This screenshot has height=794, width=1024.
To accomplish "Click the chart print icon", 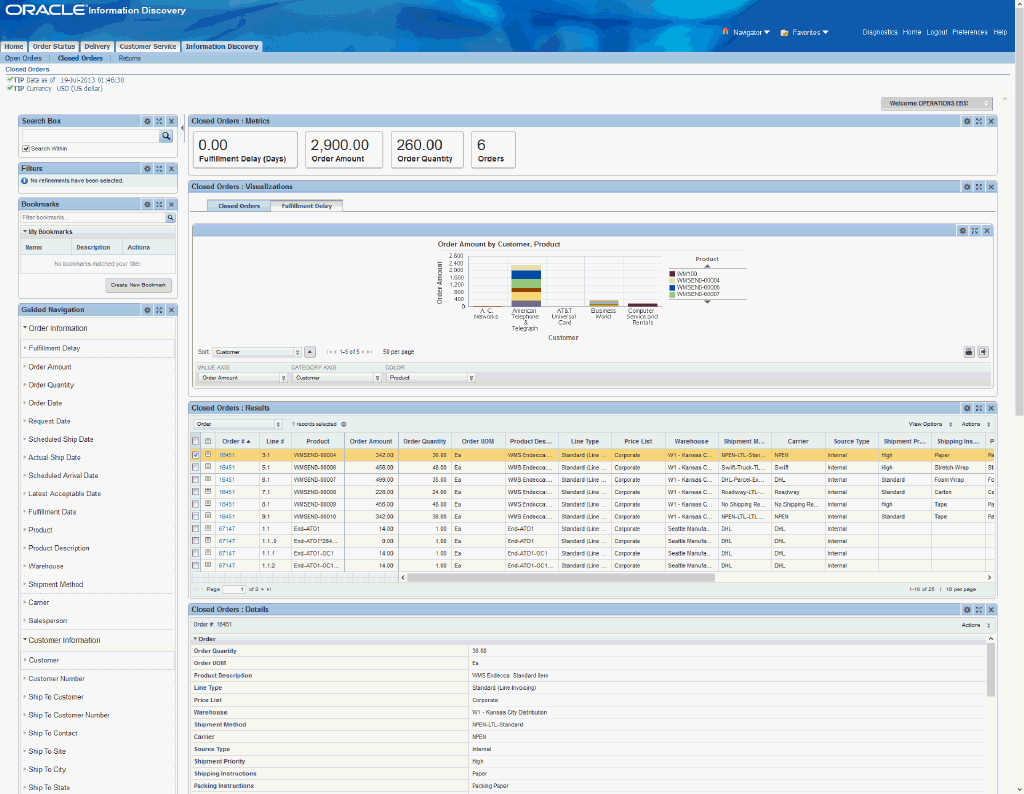I will 968,352.
